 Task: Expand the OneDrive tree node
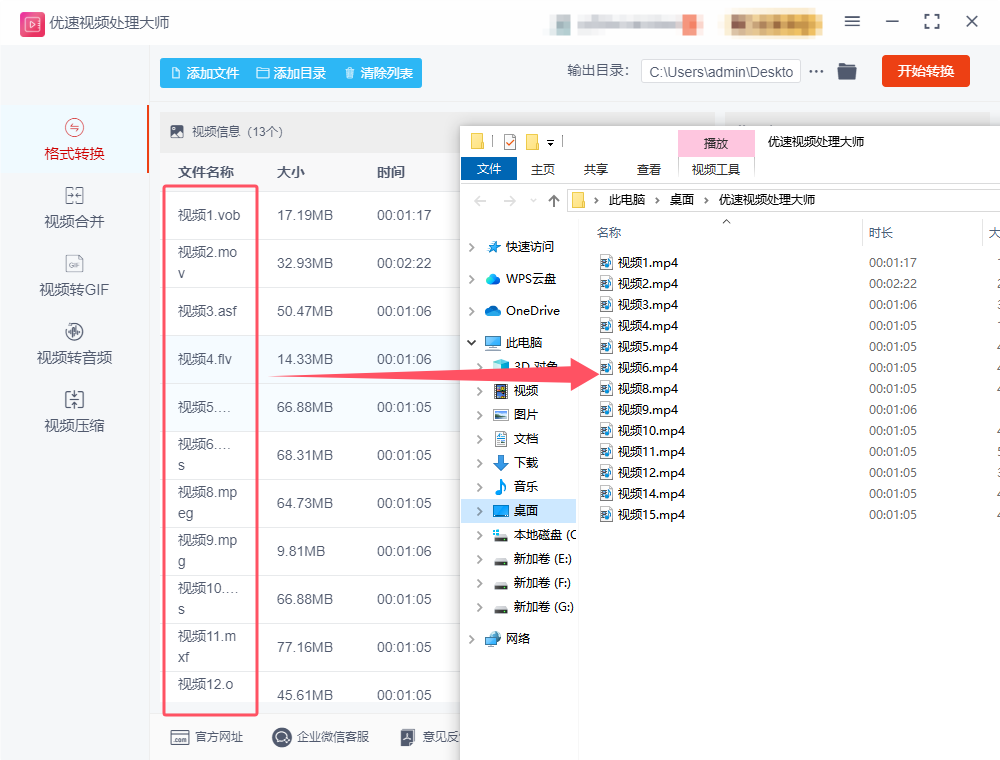click(471, 311)
